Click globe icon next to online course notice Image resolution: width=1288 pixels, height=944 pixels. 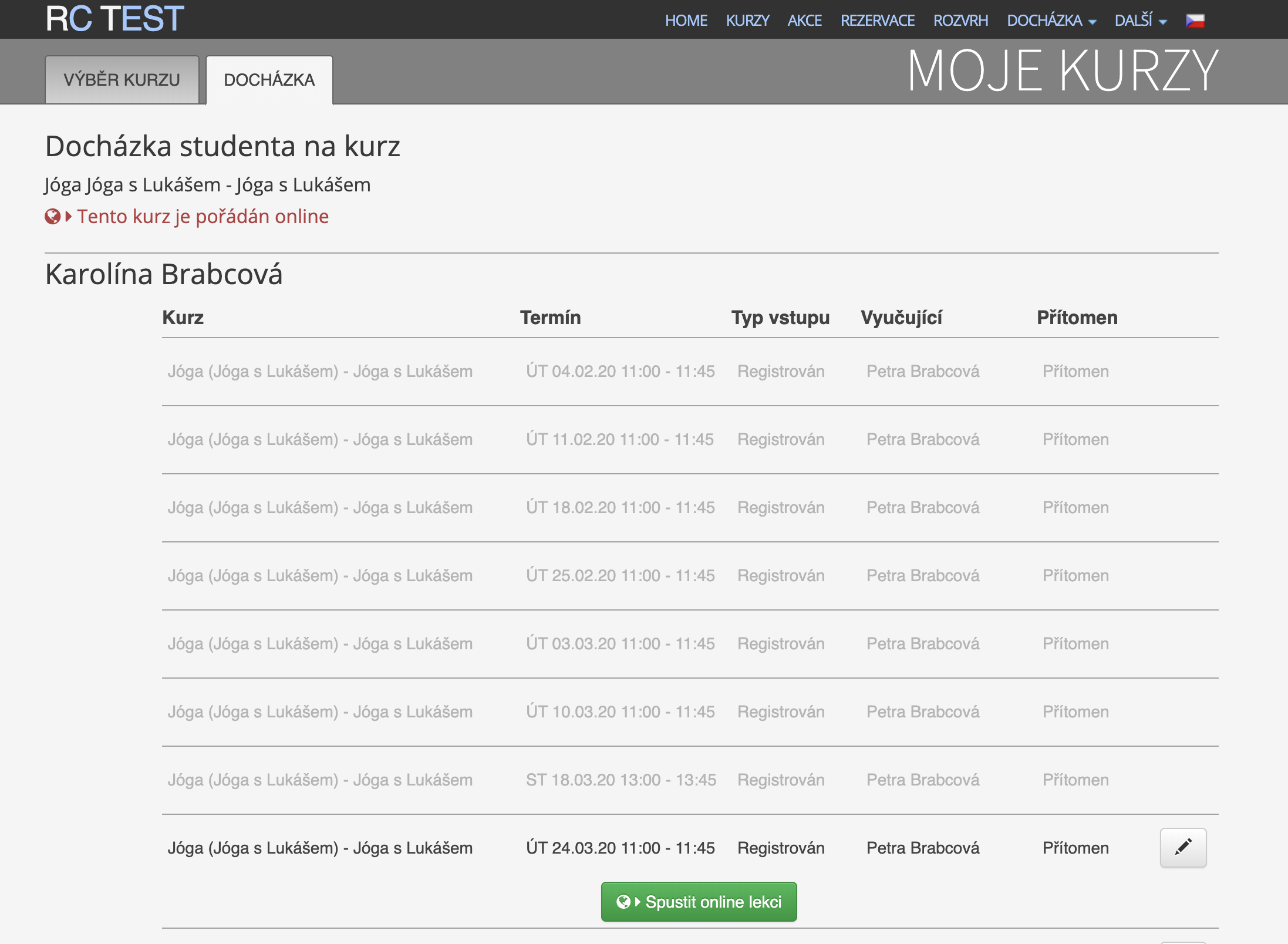pyautogui.click(x=53, y=217)
